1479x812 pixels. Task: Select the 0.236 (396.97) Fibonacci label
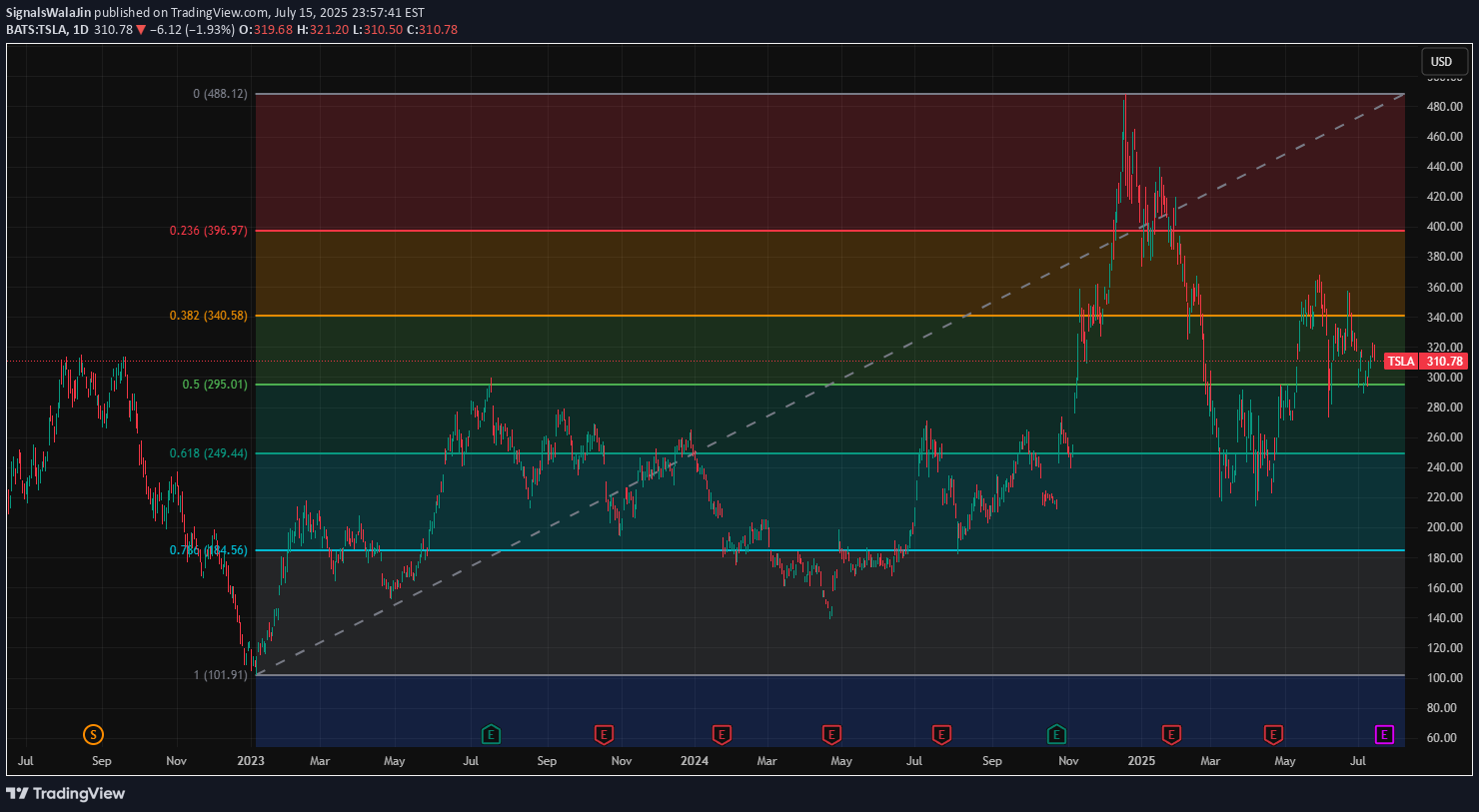pos(208,231)
